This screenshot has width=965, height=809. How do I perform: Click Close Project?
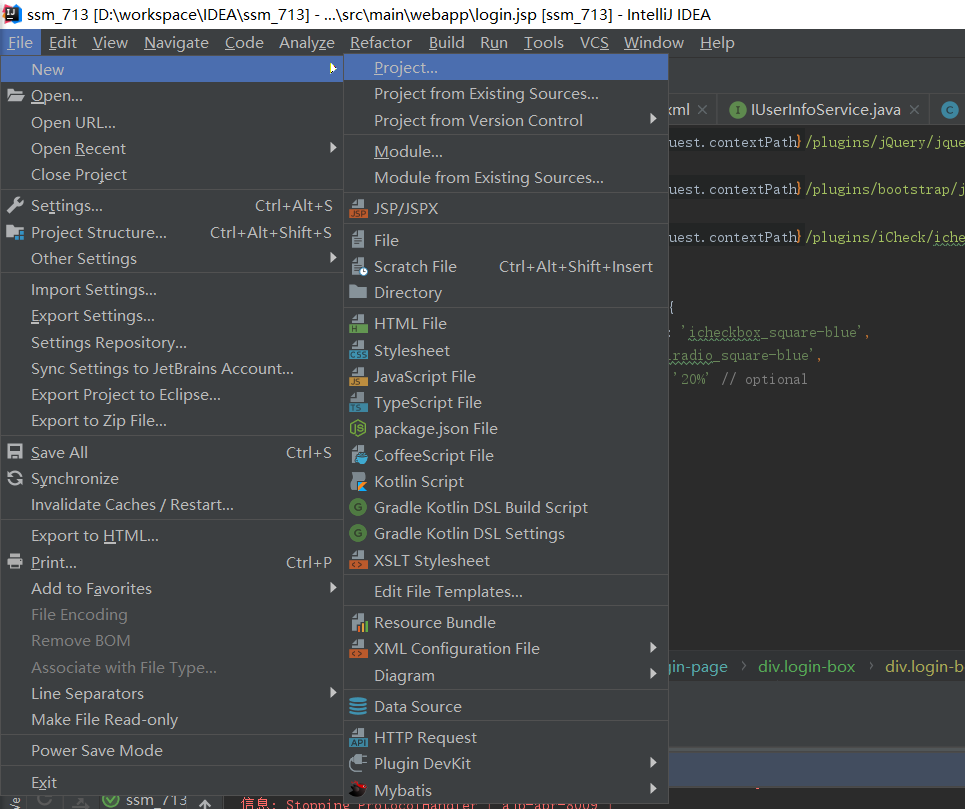172,175
